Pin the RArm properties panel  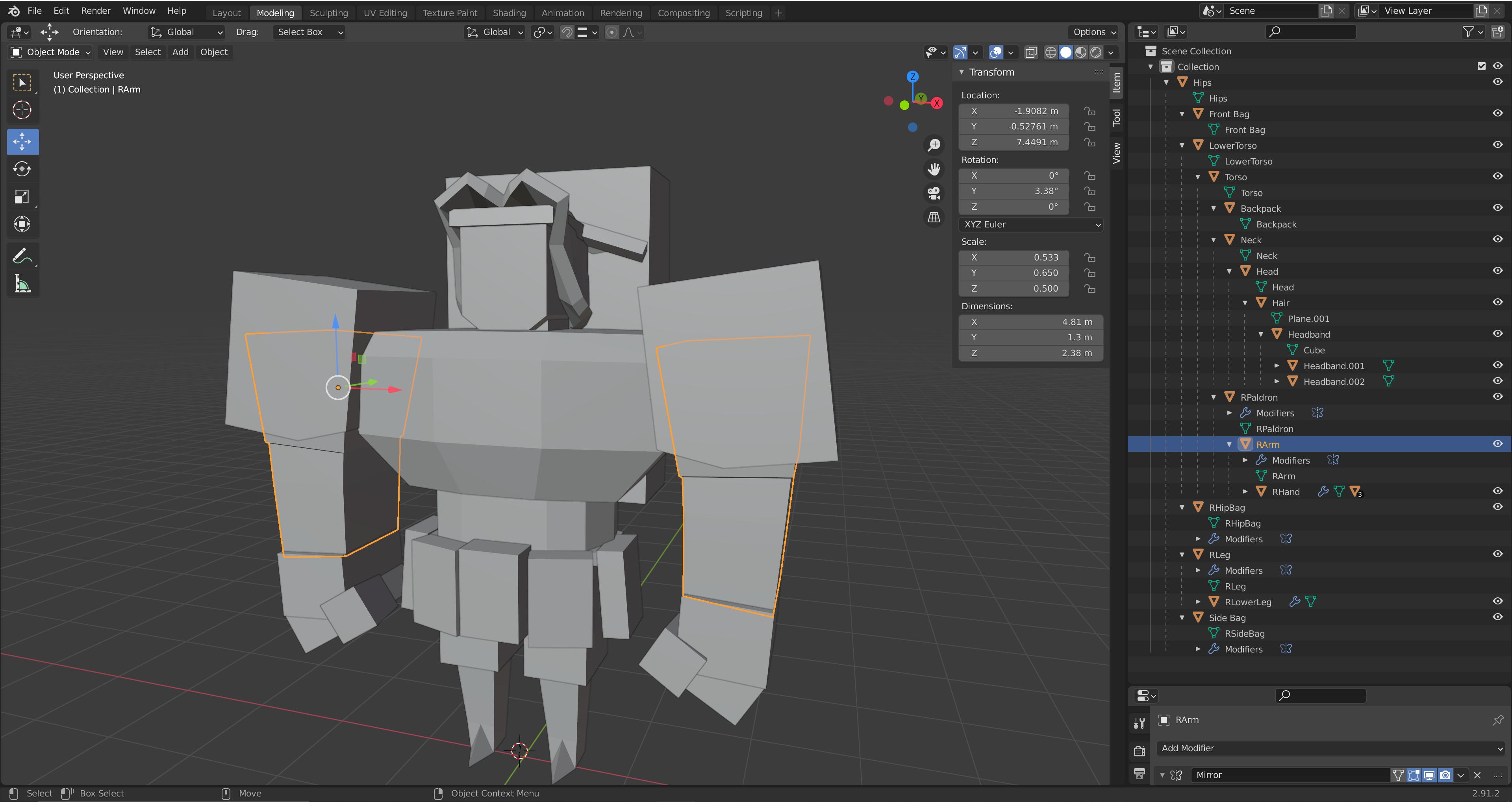[1497, 720]
